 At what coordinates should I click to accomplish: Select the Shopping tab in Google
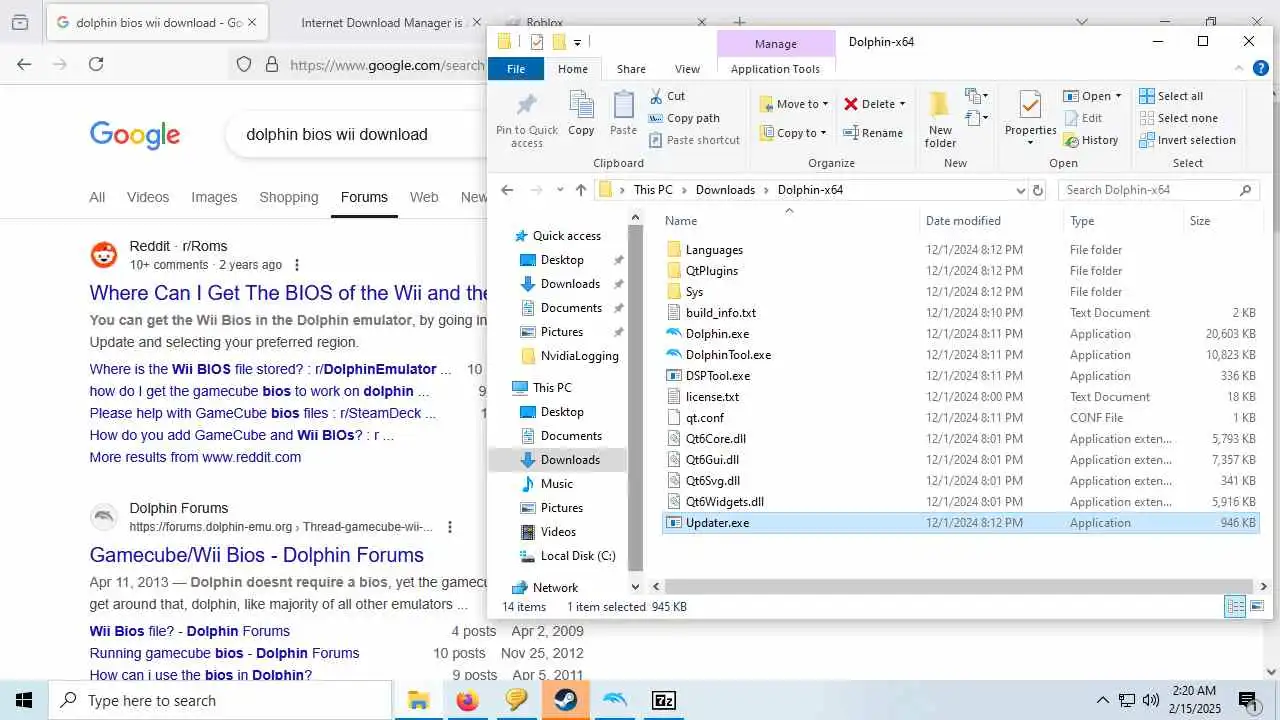point(288,197)
